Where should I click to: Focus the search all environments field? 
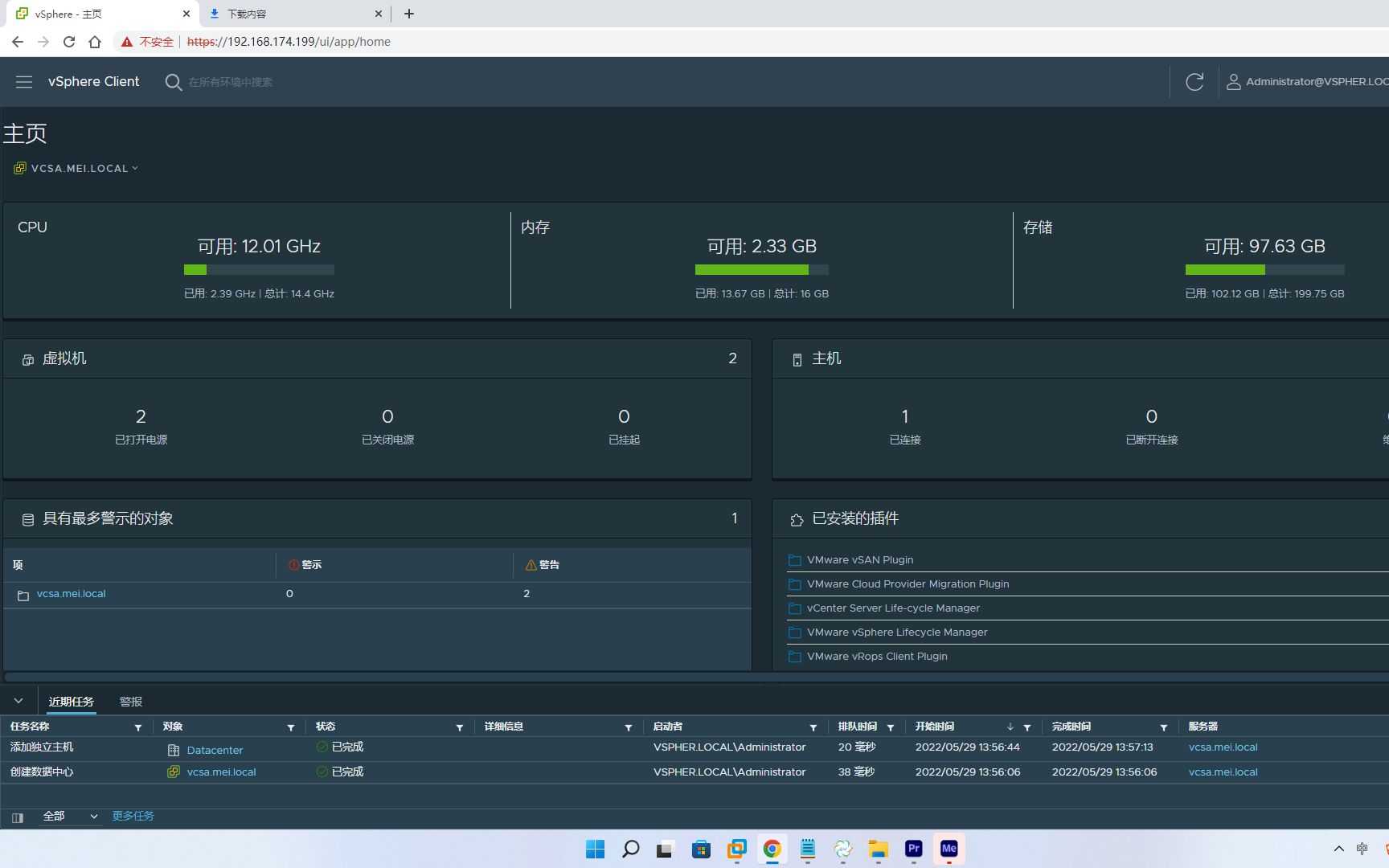click(231, 82)
